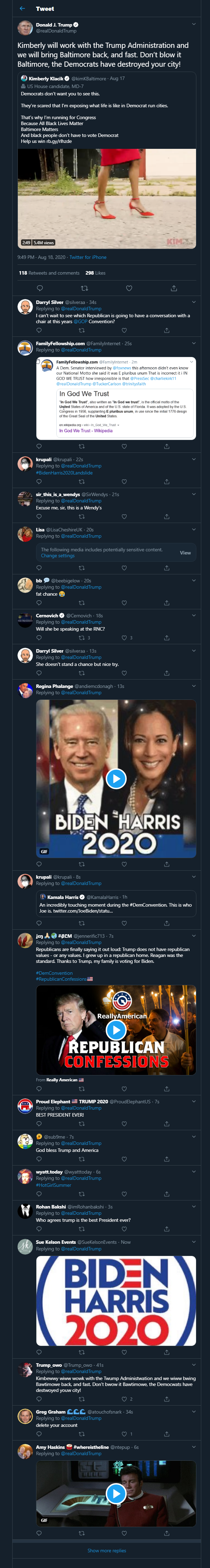Expand options caret on Lisa's reply
Viewport: 210px width, 1568px height.
[x=194, y=530]
